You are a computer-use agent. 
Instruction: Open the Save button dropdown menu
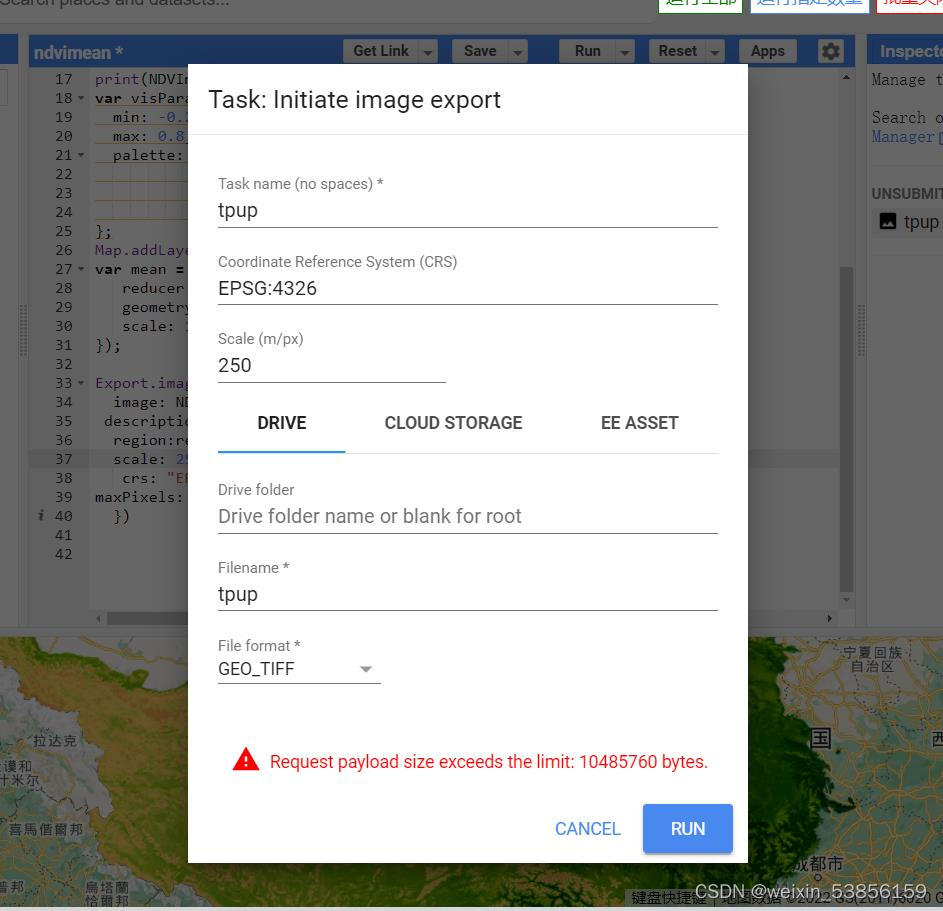pyautogui.click(x=516, y=51)
